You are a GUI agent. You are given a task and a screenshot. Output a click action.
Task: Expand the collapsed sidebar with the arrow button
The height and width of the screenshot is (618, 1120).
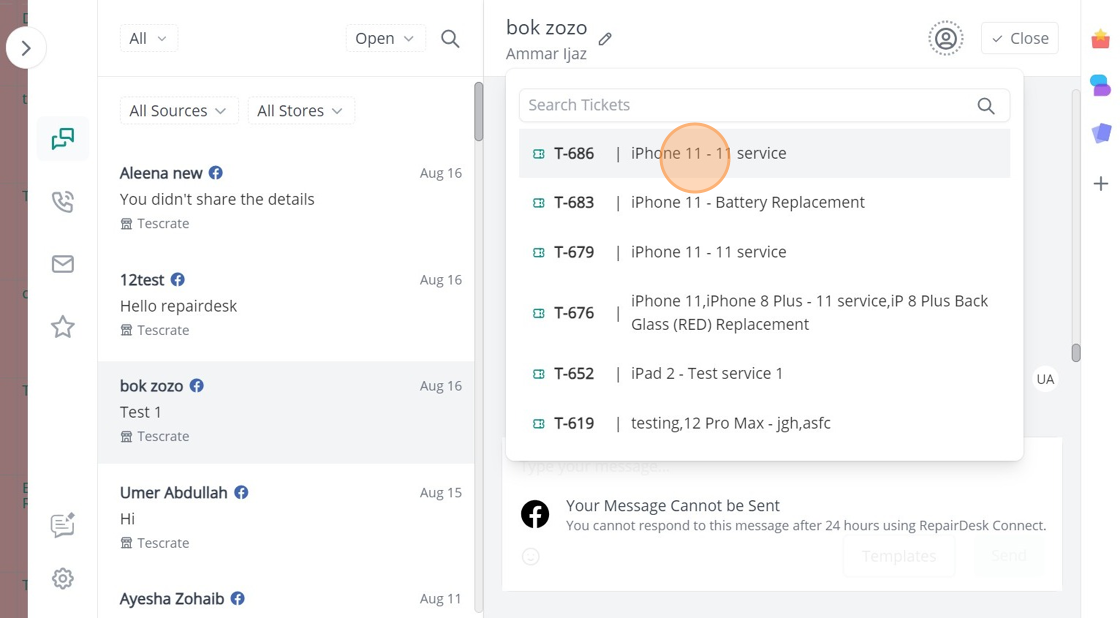point(26,48)
